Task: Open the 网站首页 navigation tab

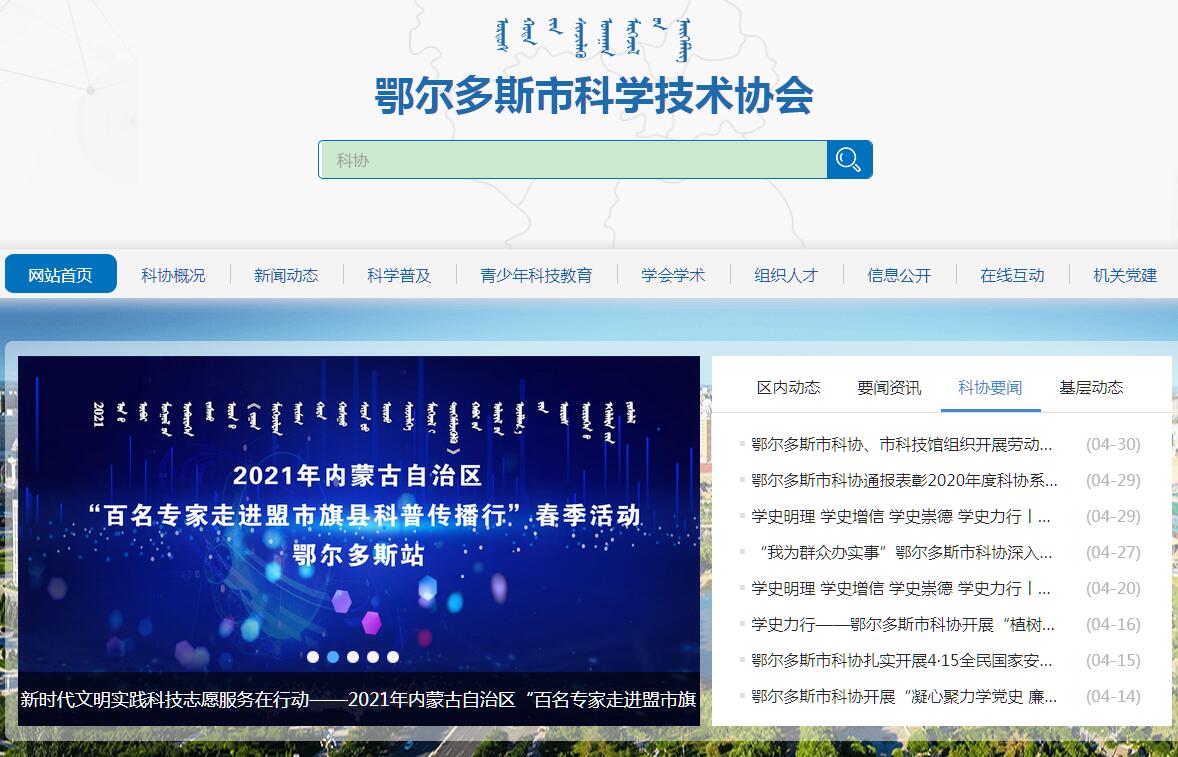Action: [61, 275]
